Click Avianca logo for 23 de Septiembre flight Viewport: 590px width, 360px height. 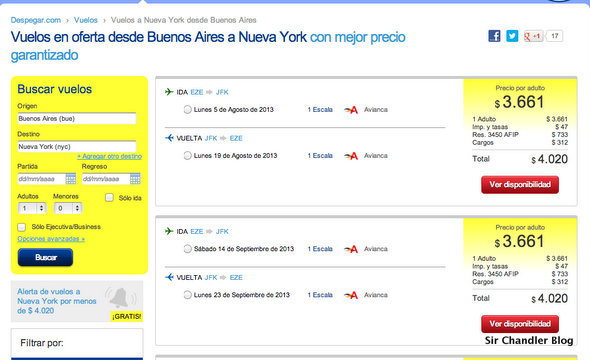point(351,295)
